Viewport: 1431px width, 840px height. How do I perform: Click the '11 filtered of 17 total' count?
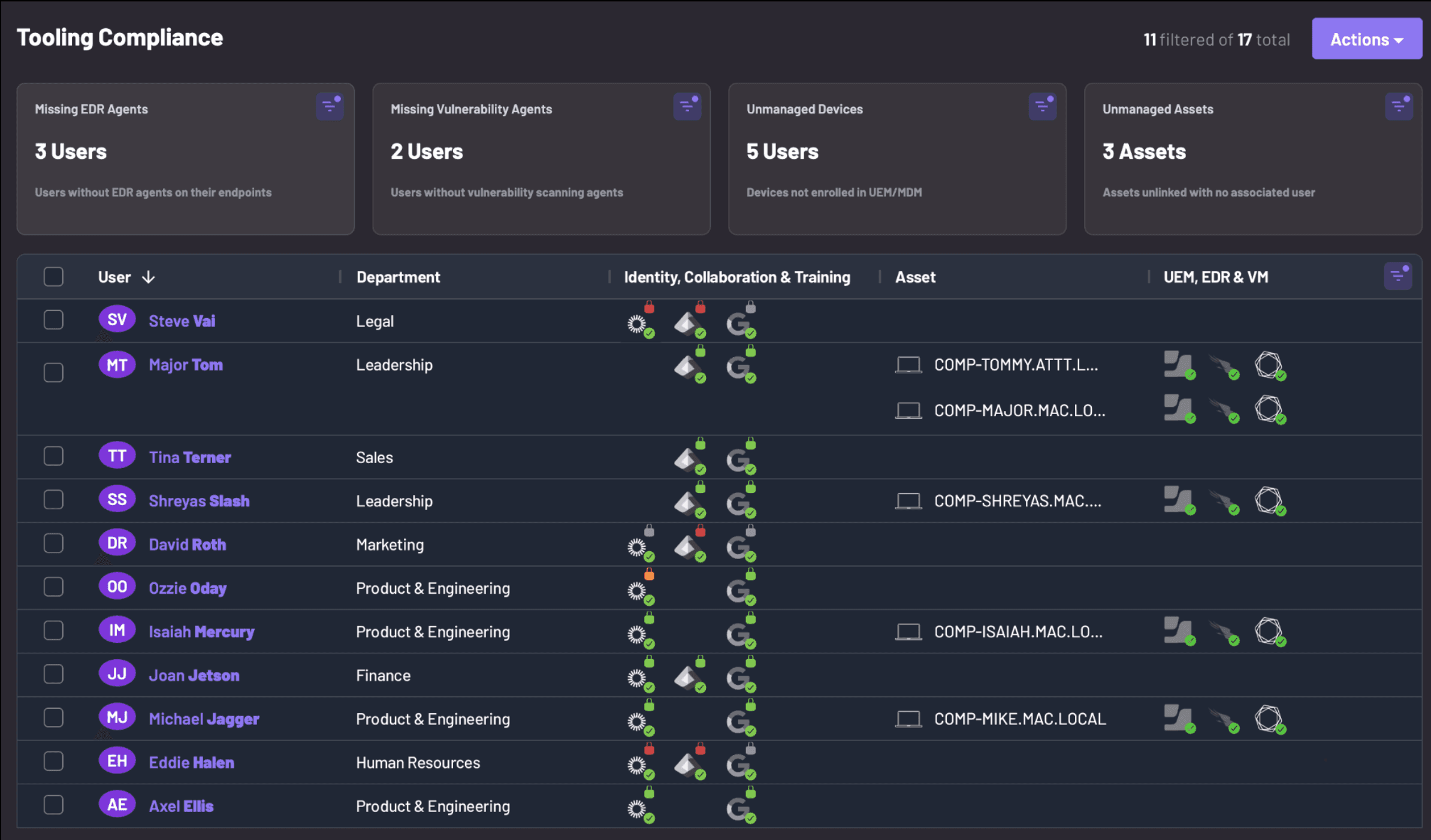tap(1216, 40)
